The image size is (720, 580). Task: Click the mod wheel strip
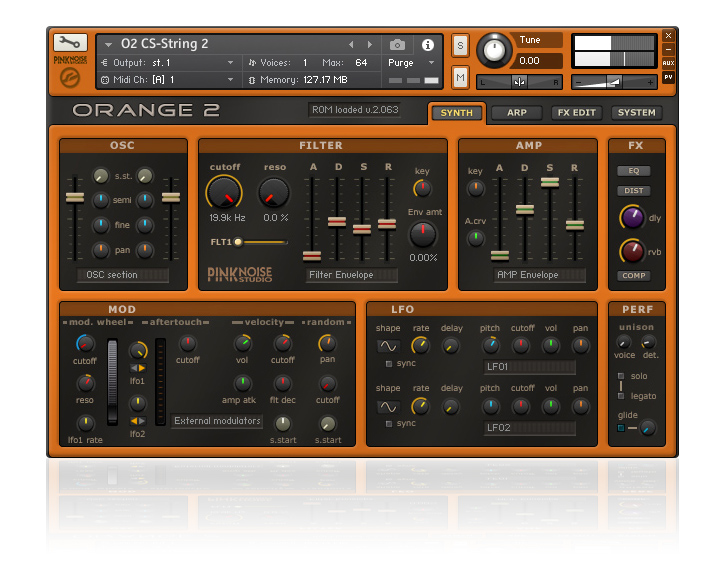[112, 382]
